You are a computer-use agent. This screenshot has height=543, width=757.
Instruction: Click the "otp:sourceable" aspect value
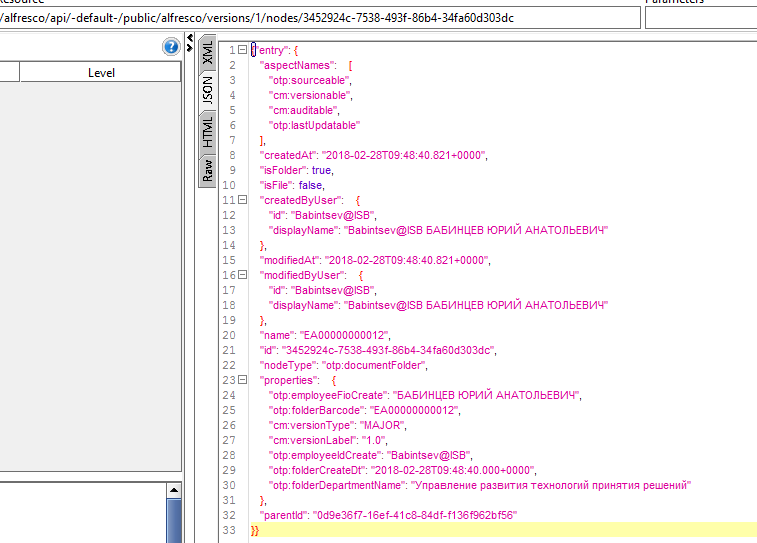[x=309, y=80]
